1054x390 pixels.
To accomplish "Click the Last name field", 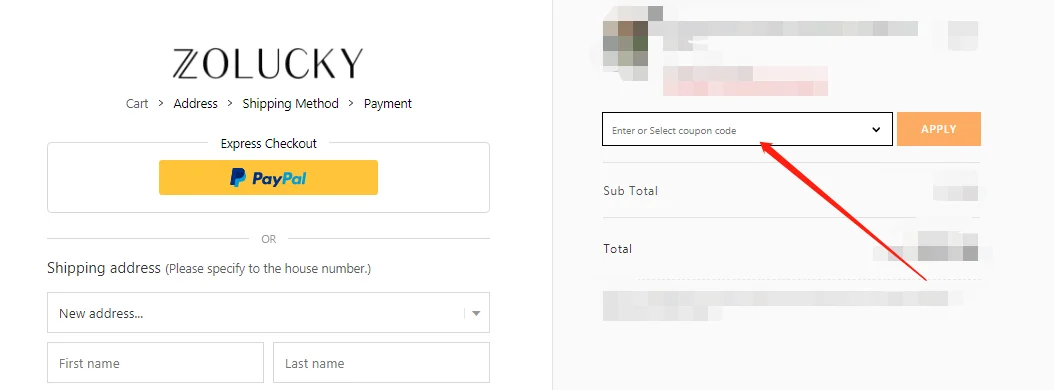I will pos(381,363).
